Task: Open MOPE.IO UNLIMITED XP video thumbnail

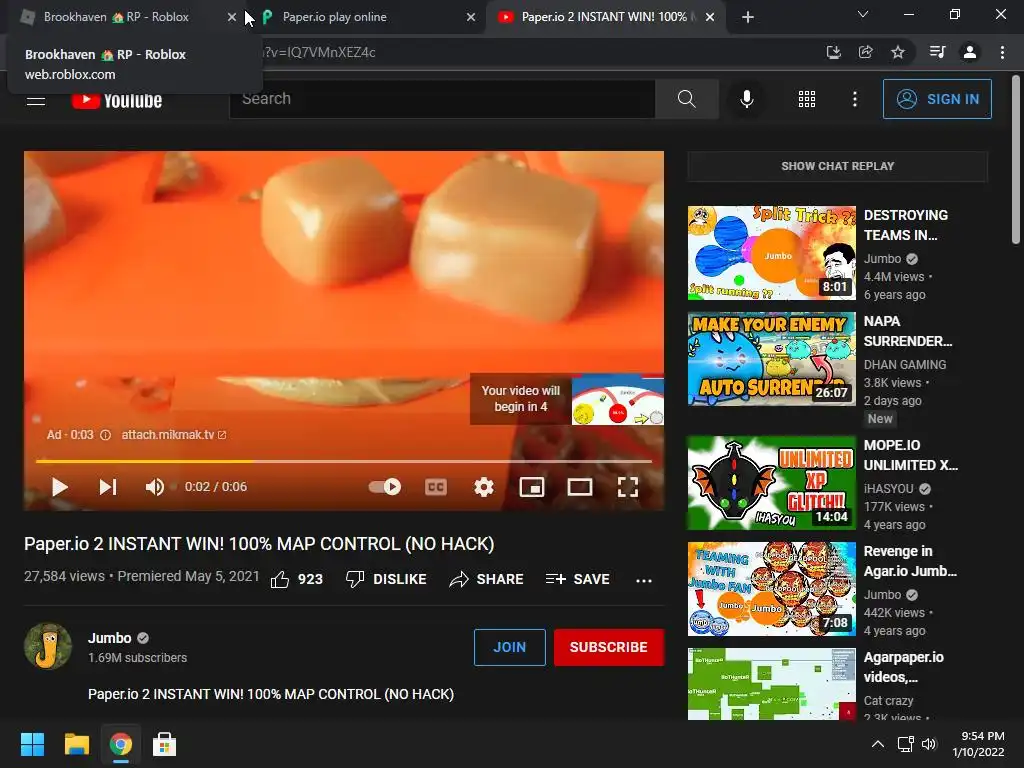Action: click(771, 483)
